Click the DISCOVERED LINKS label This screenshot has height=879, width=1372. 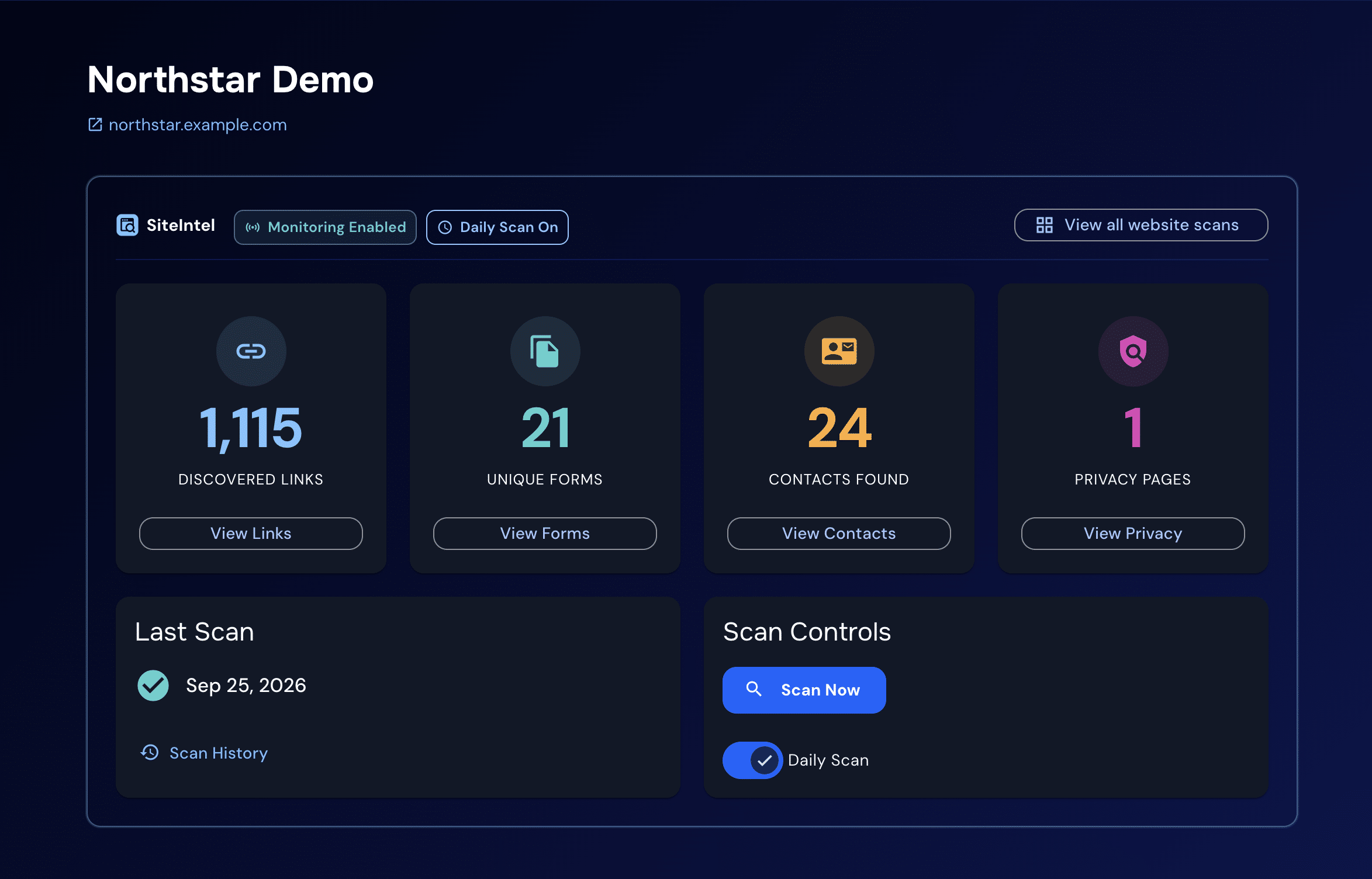251,479
